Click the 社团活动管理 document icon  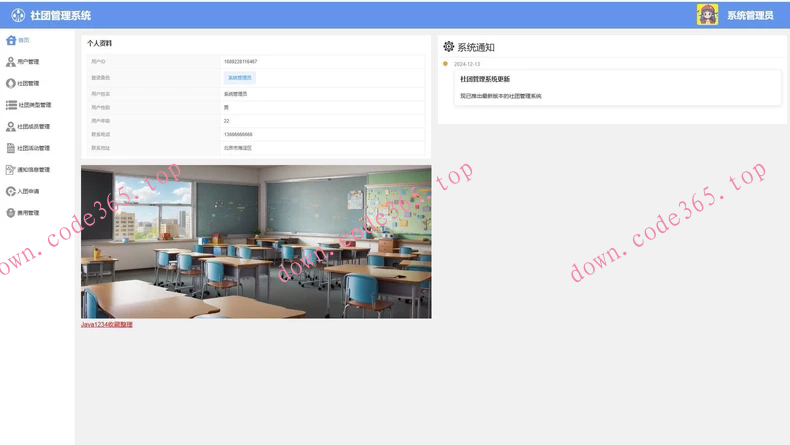click(11, 148)
